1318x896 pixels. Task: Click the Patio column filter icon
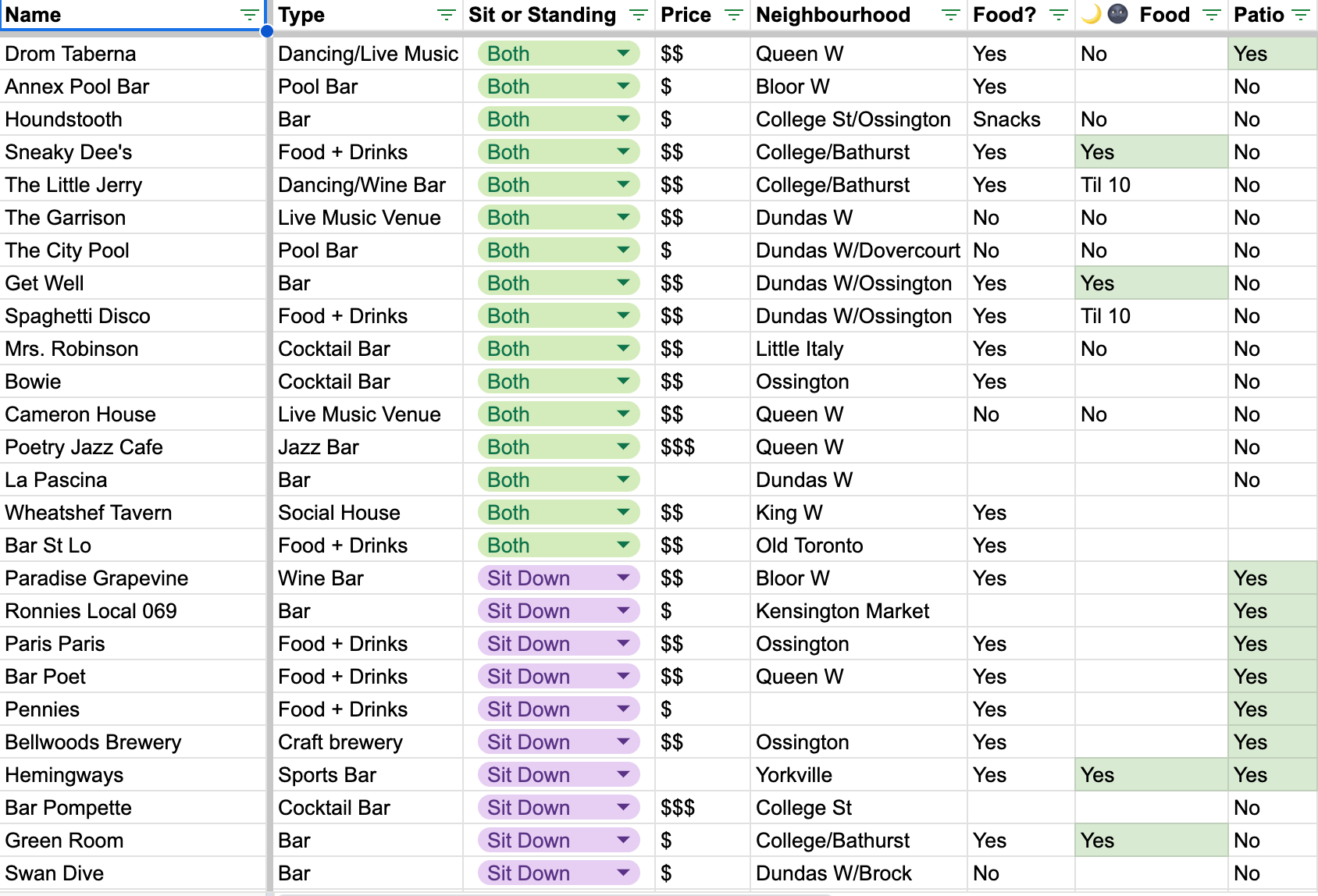1300,15
